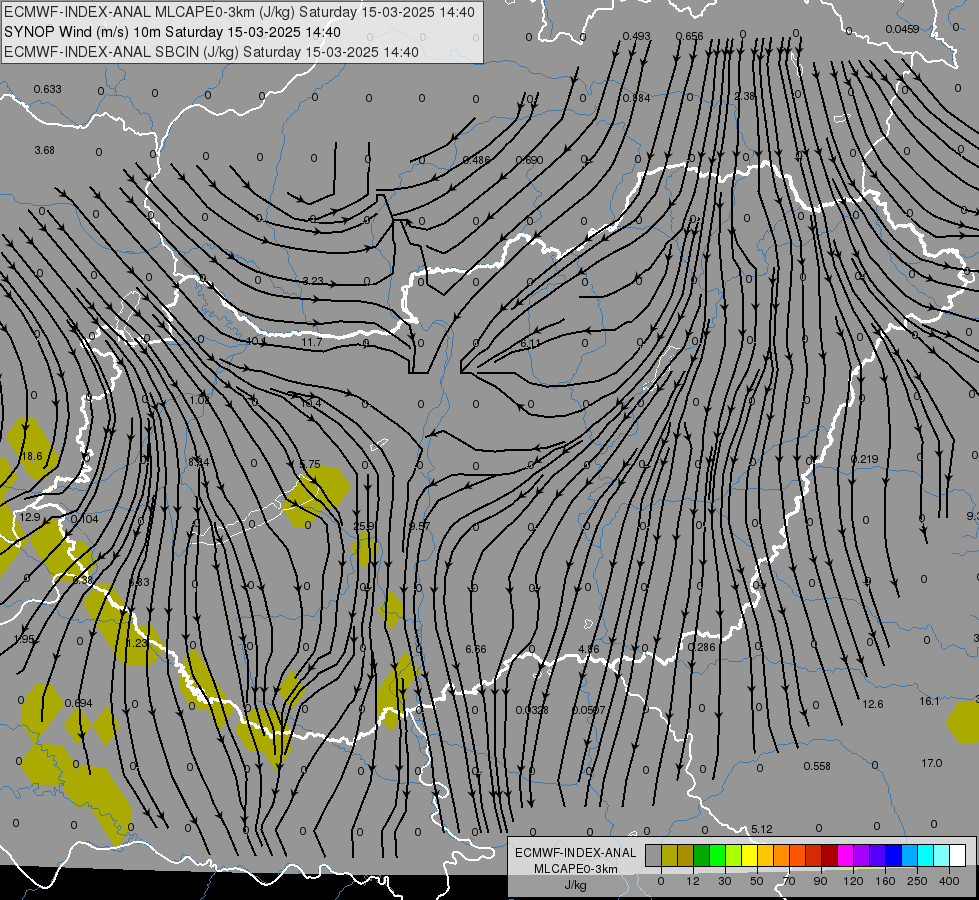Click the map value 17.0
Image resolution: width=979 pixels, height=900 pixels.
coord(932,763)
